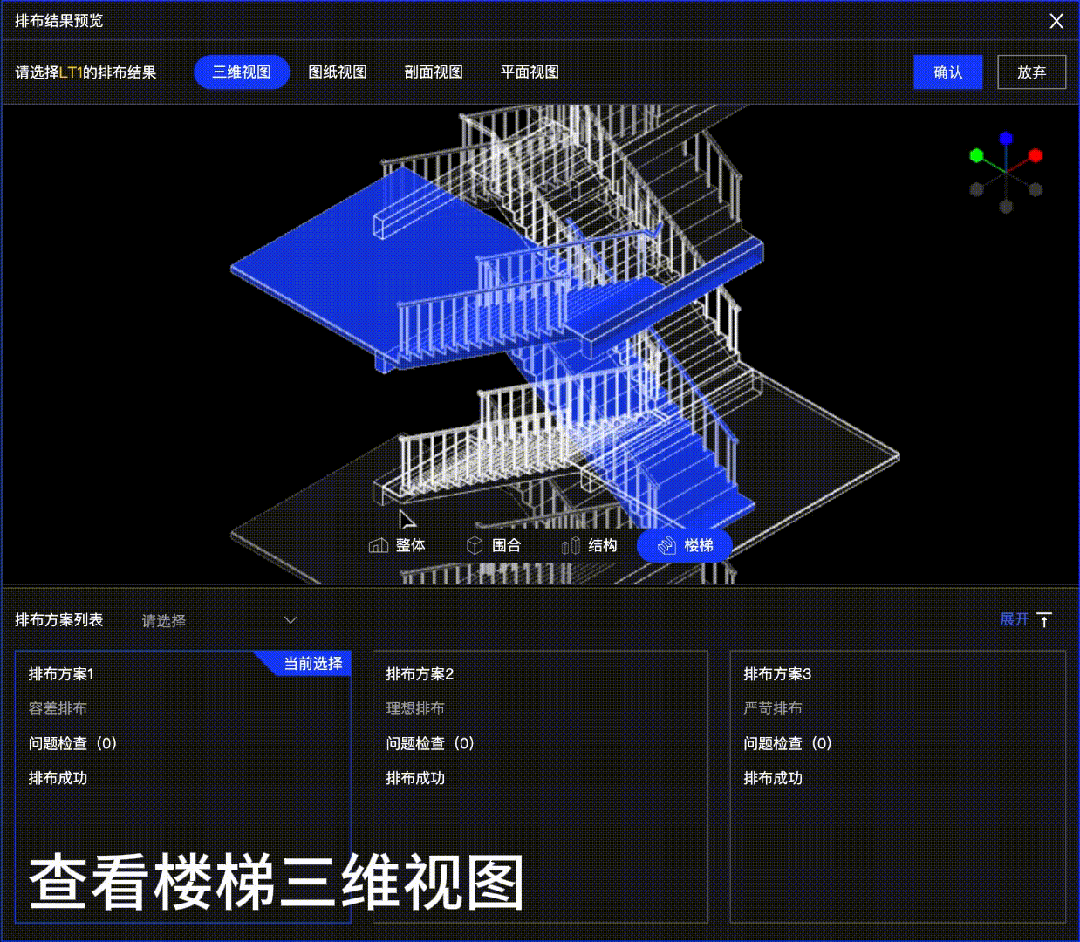Screen dimensions: 1080x942
Task: Switch to the 三维视图 tab
Action: 242,72
